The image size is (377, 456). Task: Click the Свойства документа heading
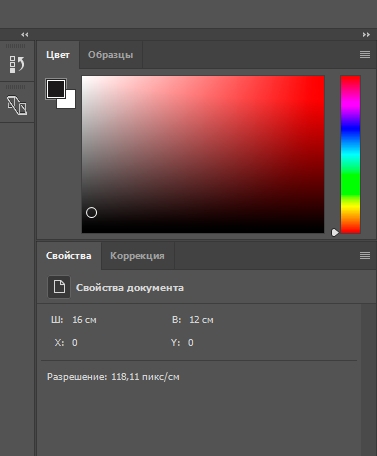click(x=130, y=288)
